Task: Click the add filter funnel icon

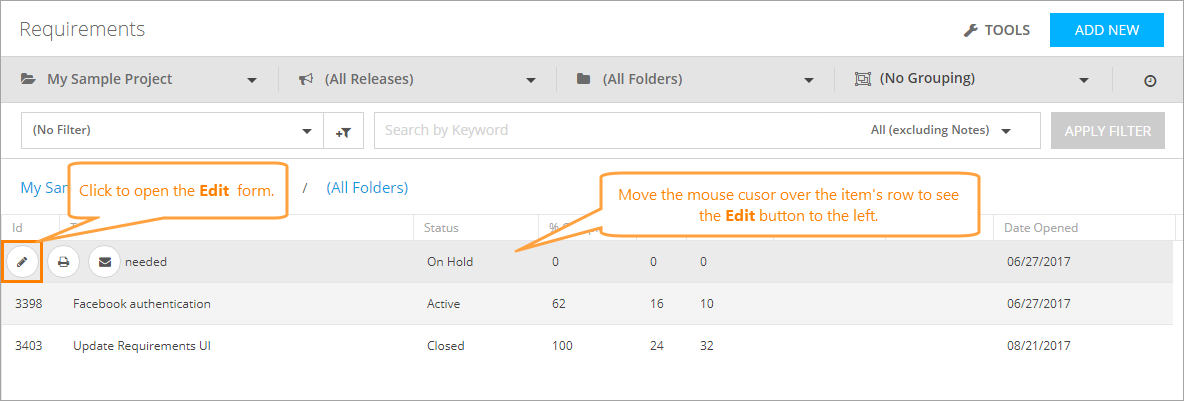Action: (x=343, y=131)
